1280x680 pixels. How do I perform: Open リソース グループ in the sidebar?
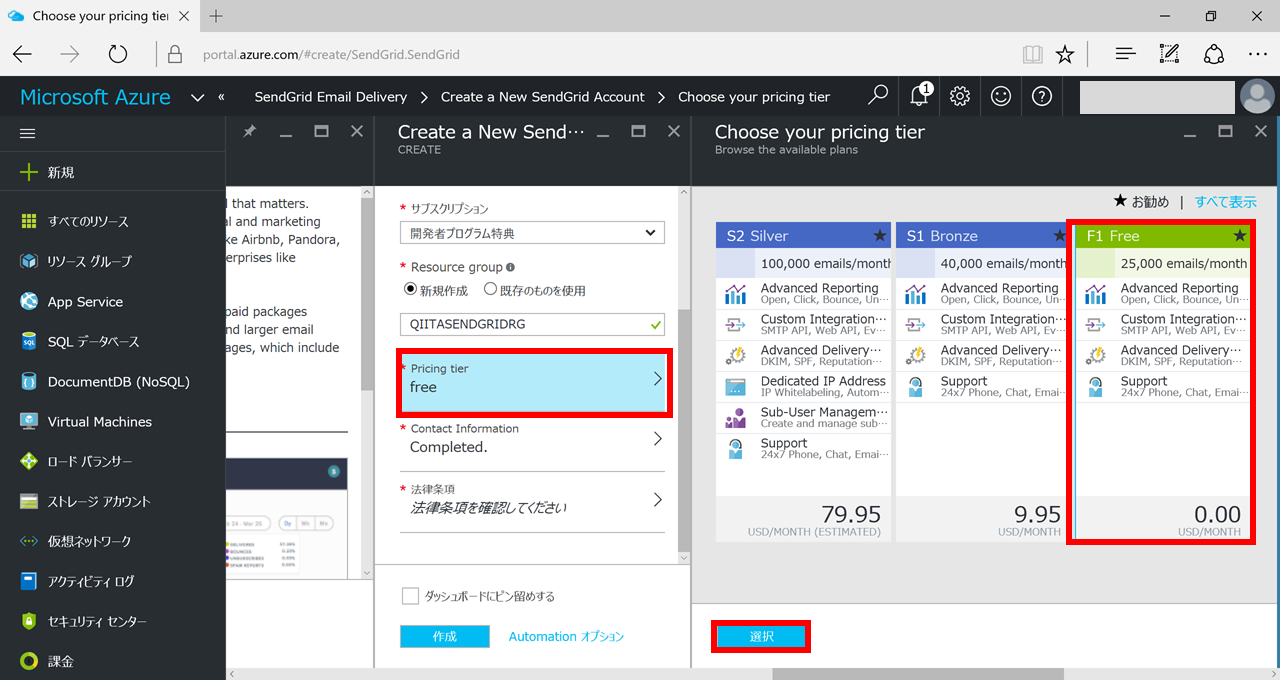(x=113, y=261)
